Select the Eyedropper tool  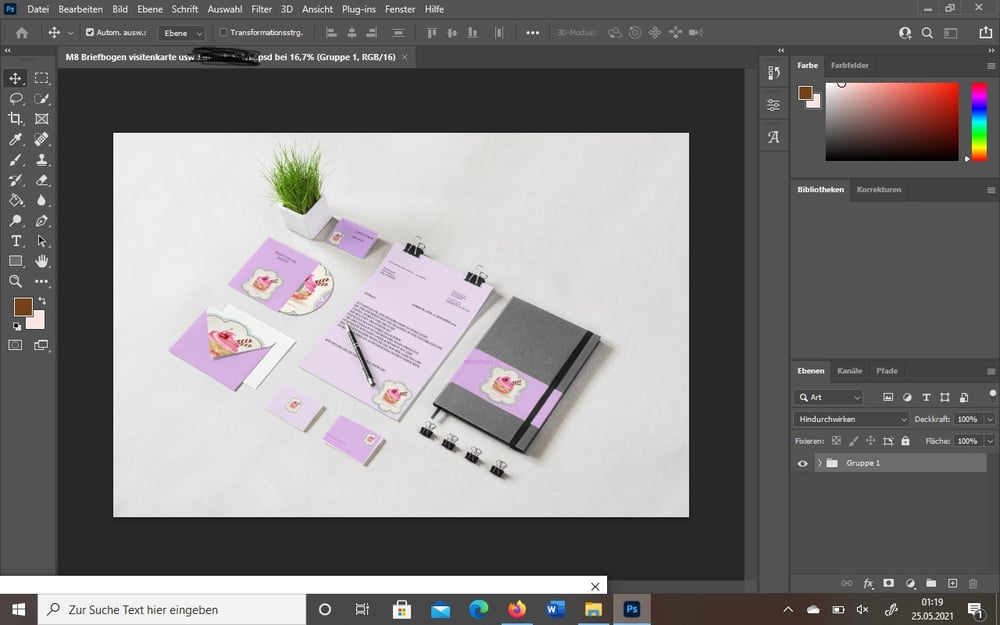(x=15, y=139)
